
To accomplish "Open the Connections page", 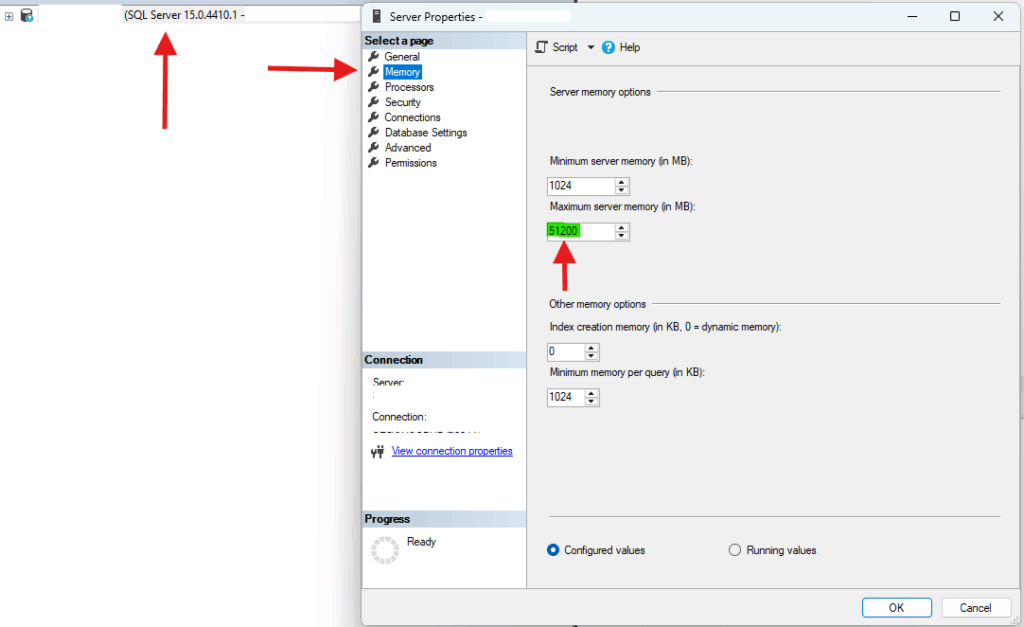I will [412, 118].
